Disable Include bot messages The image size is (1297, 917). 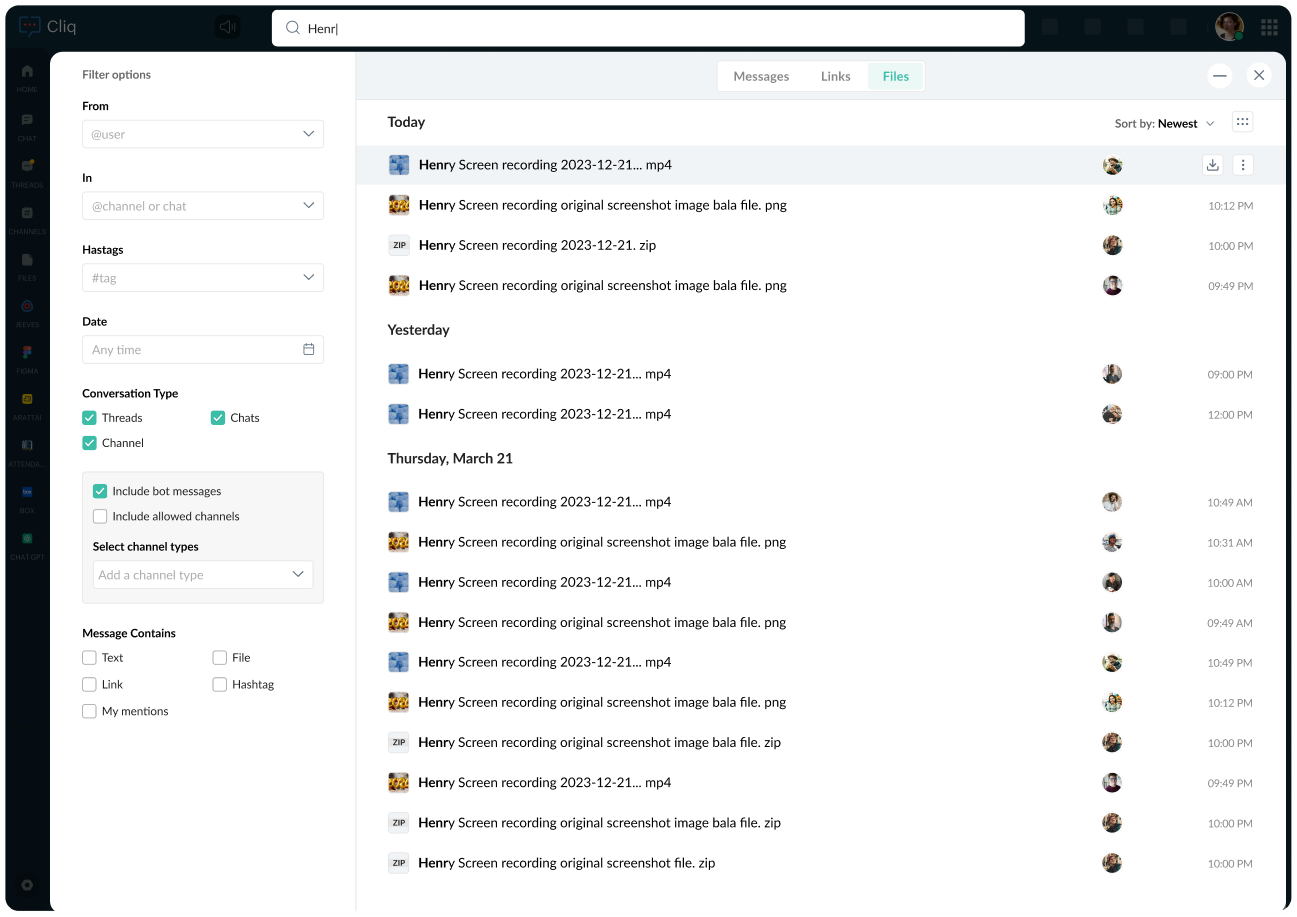100,491
